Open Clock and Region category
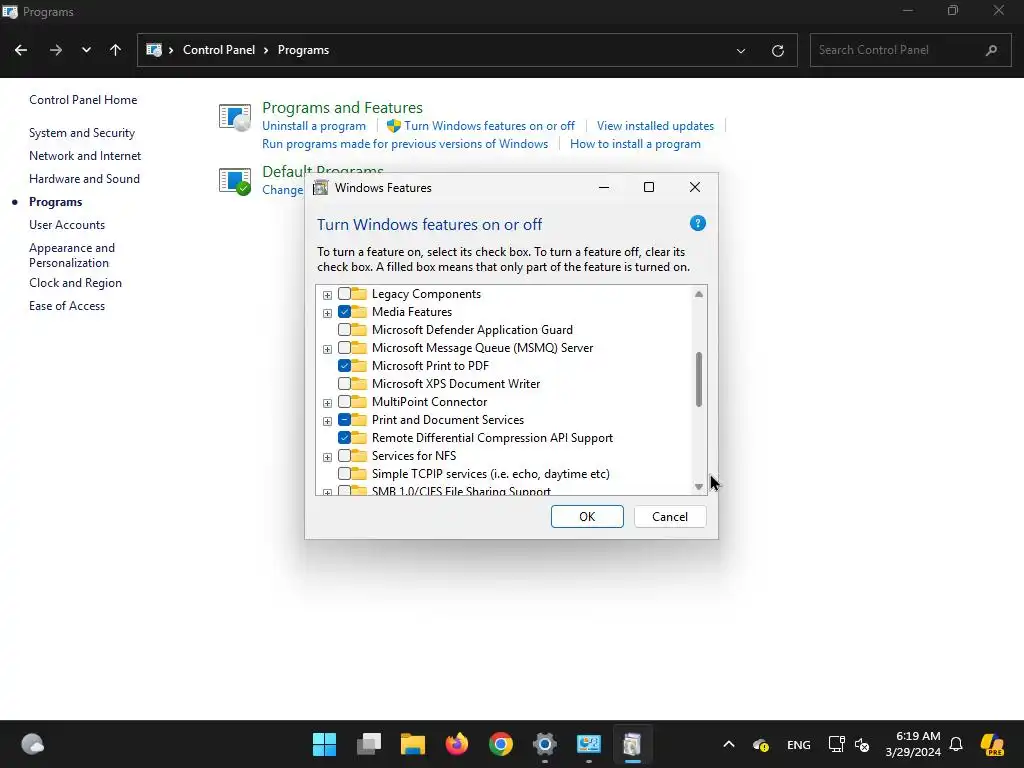The width and height of the screenshot is (1024, 768). click(x=75, y=283)
